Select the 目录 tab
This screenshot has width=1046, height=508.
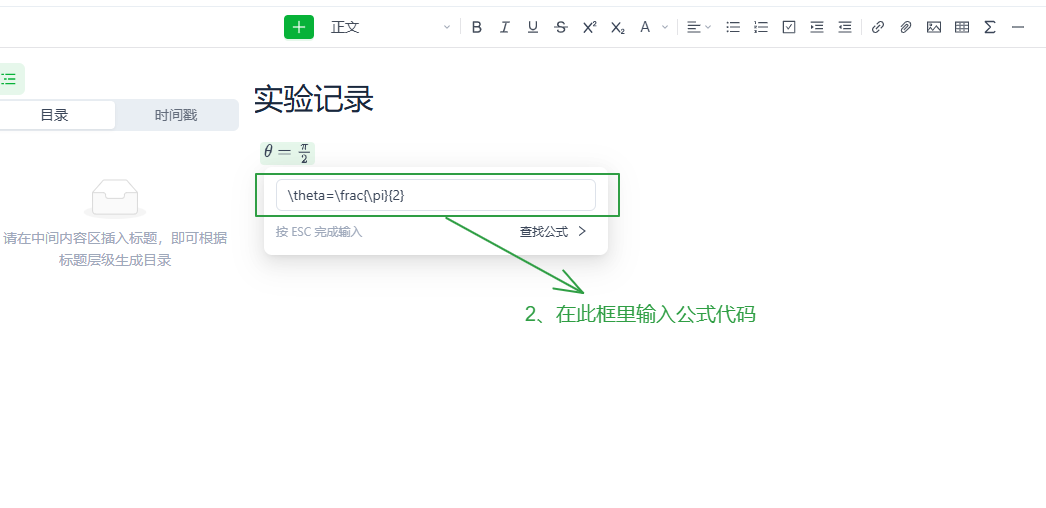tap(55, 115)
